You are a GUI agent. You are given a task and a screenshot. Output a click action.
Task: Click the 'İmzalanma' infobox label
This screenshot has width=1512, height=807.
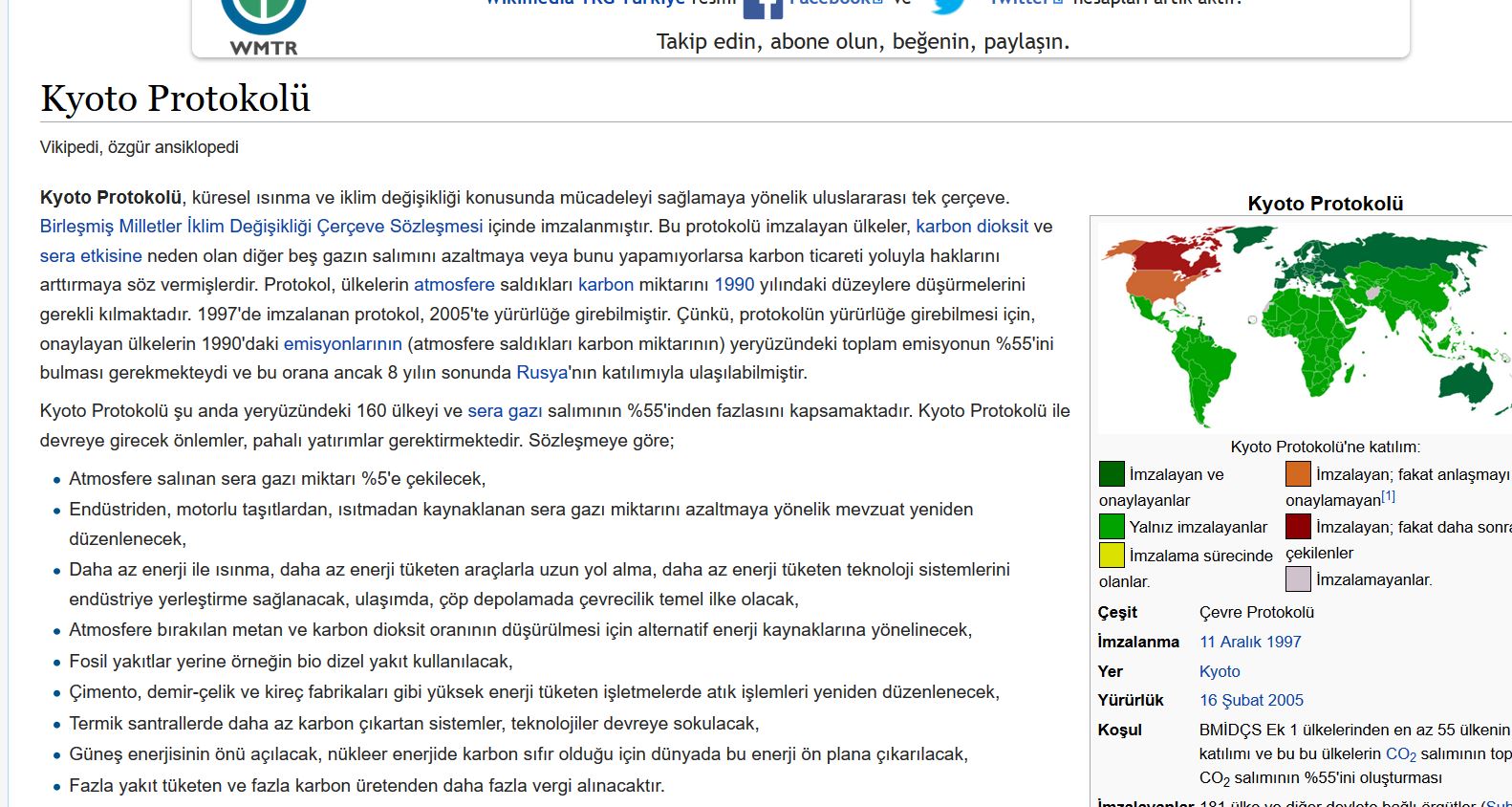(x=1138, y=642)
